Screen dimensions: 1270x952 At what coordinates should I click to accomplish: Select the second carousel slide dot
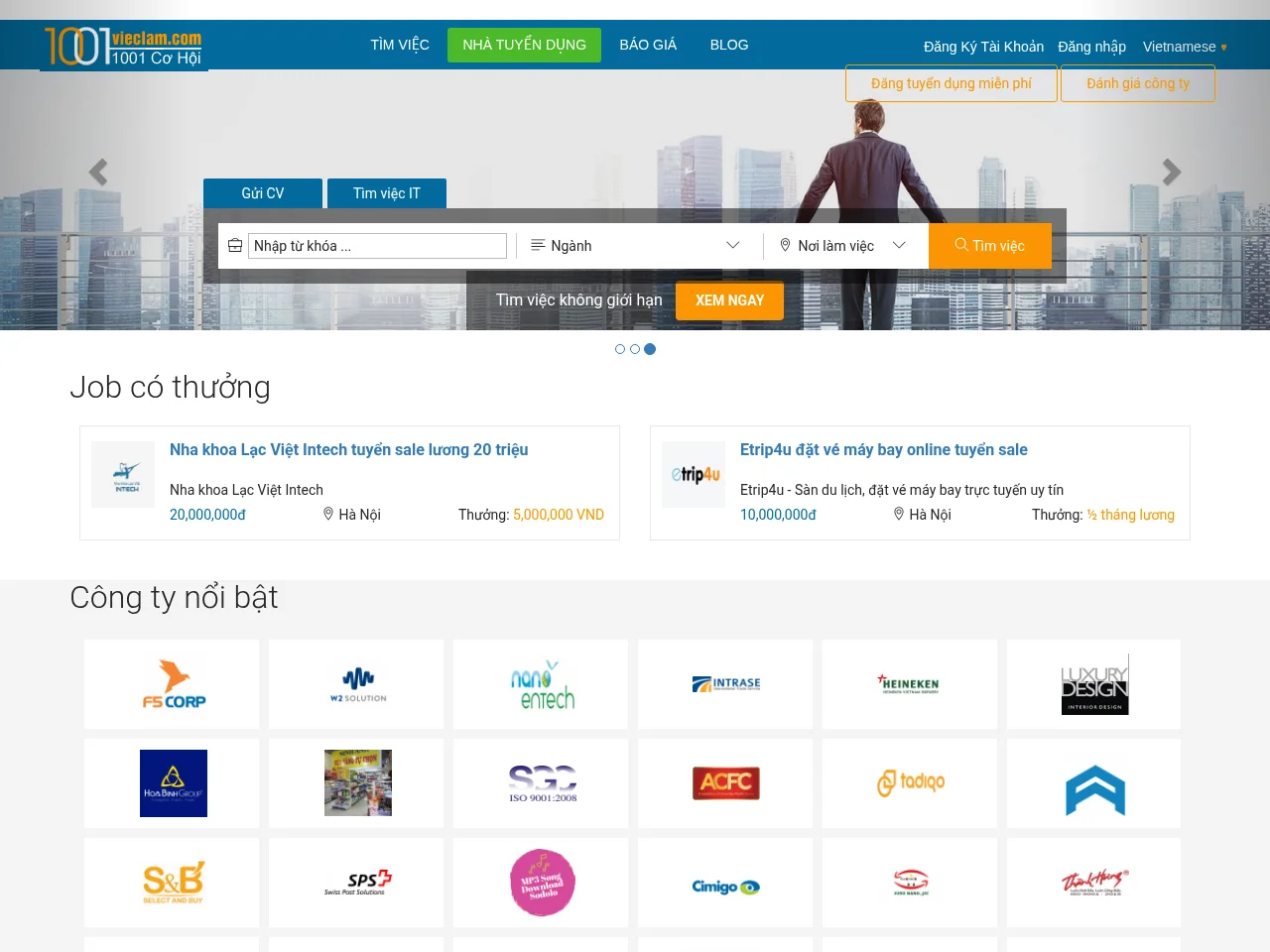click(635, 349)
